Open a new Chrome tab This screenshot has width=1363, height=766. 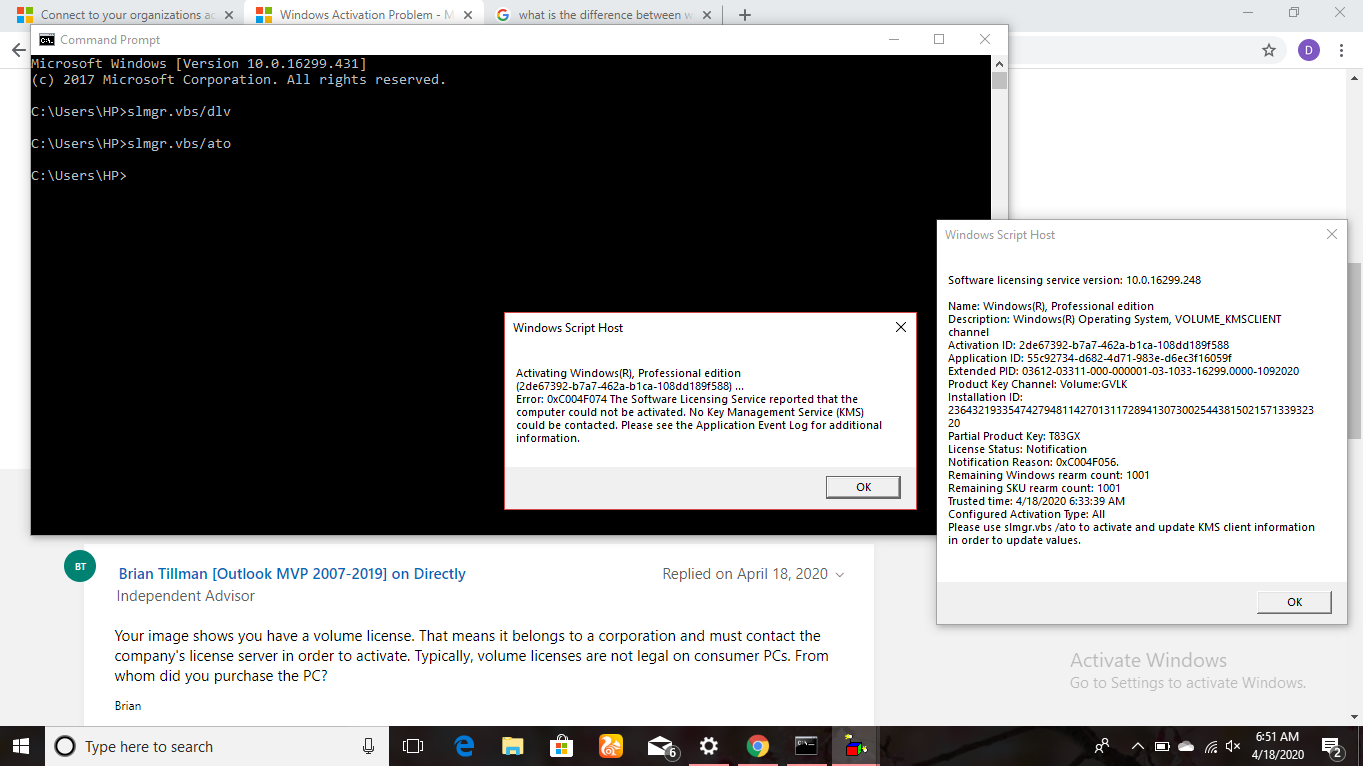pos(744,15)
